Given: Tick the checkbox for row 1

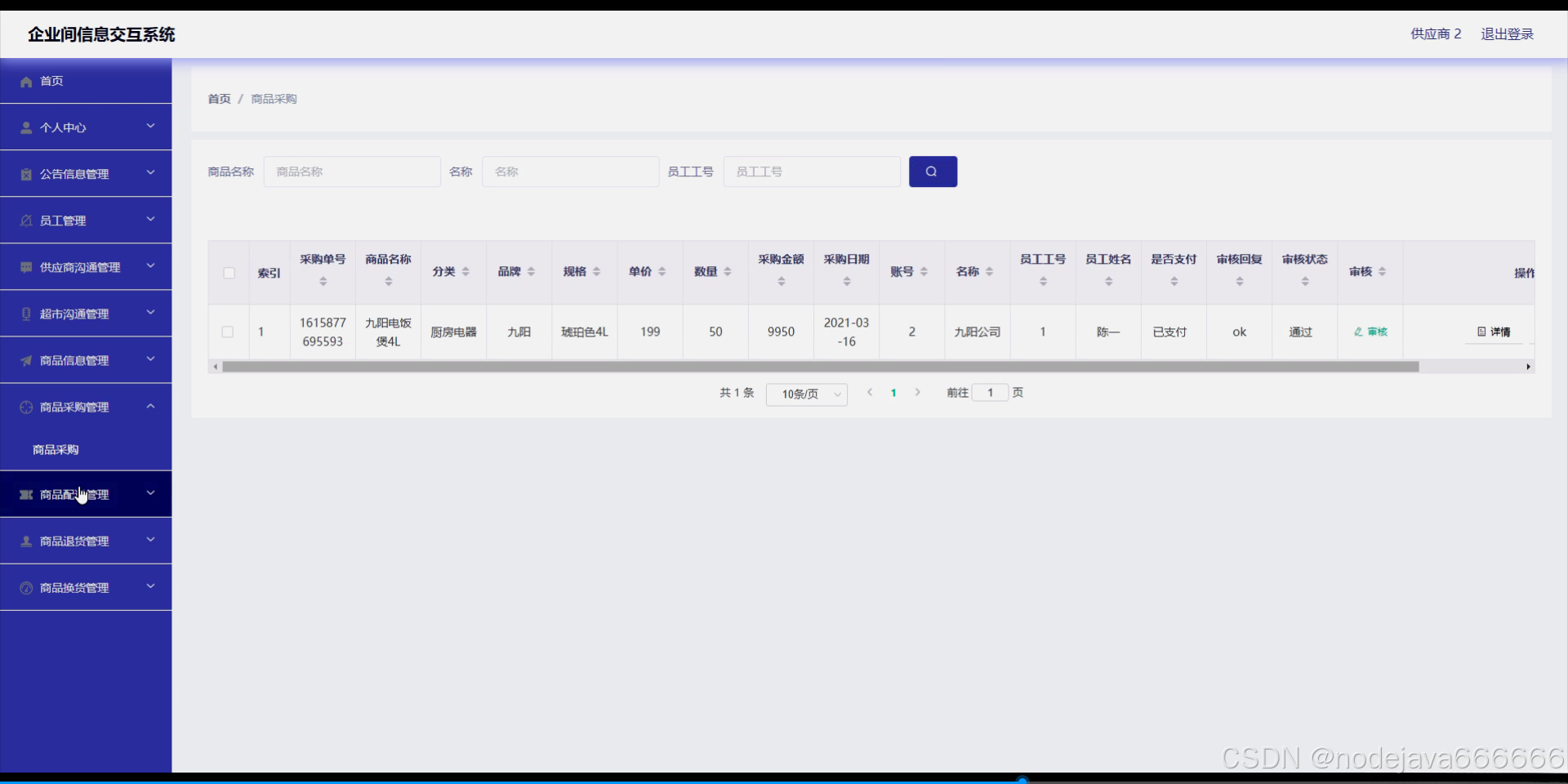Looking at the screenshot, I should 228,332.
